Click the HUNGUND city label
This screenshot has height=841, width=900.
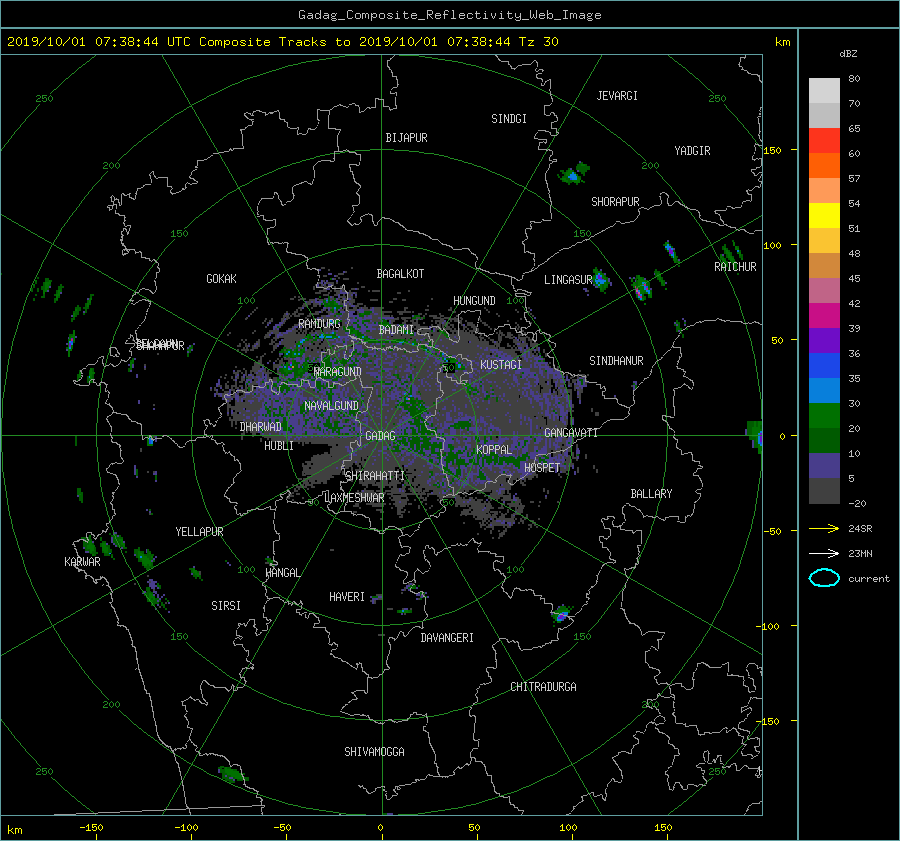[474, 301]
